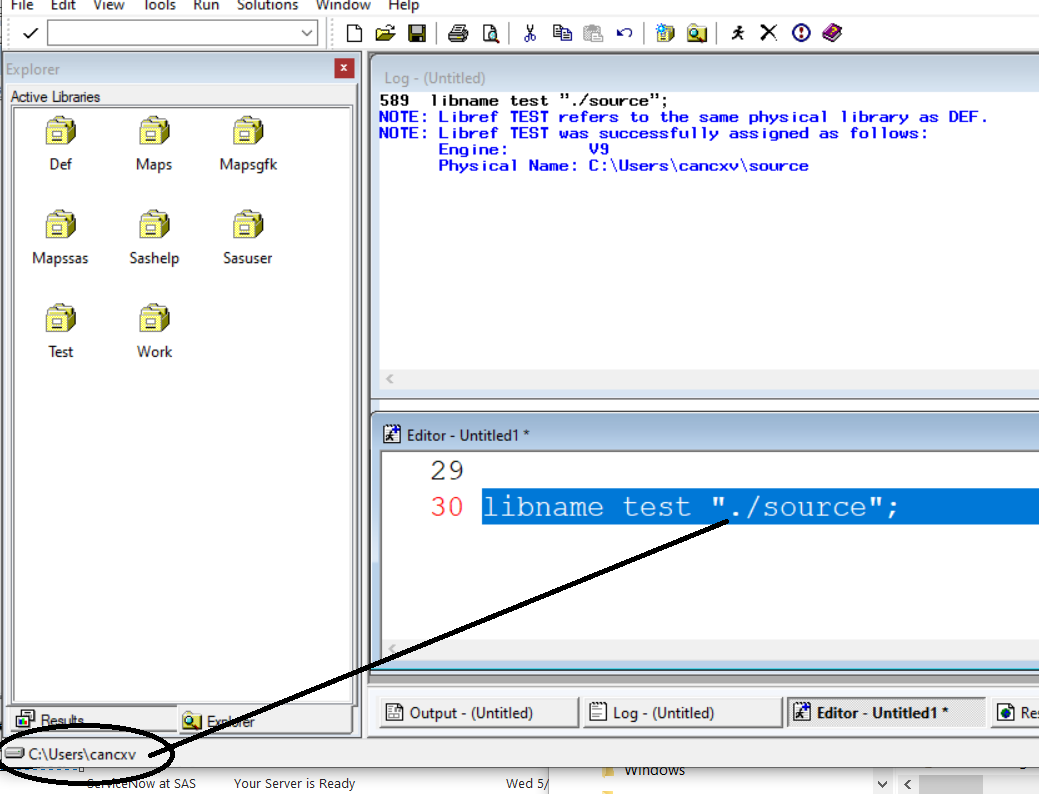Image resolution: width=1039 pixels, height=794 pixels.
Task: Open the Run menu
Action: [206, 6]
